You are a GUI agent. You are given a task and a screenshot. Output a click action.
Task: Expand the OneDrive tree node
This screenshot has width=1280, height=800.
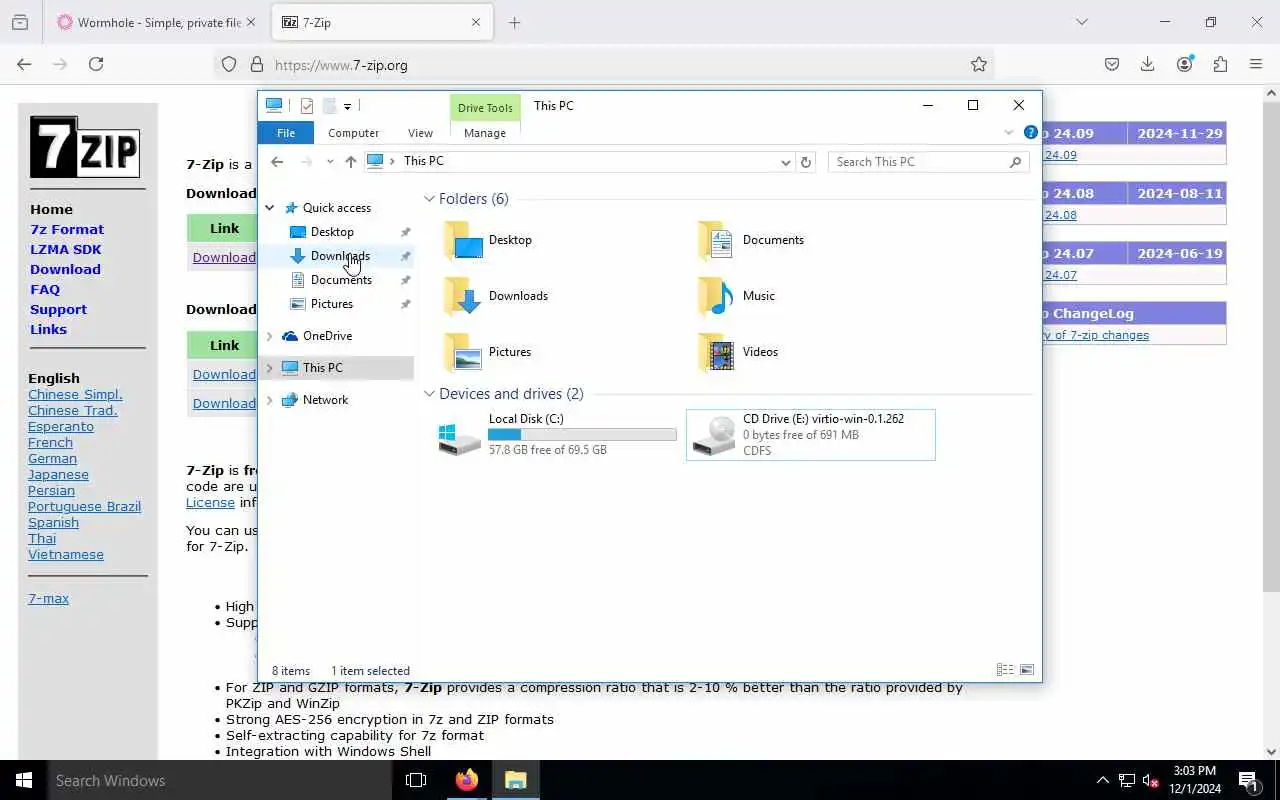pyautogui.click(x=269, y=336)
